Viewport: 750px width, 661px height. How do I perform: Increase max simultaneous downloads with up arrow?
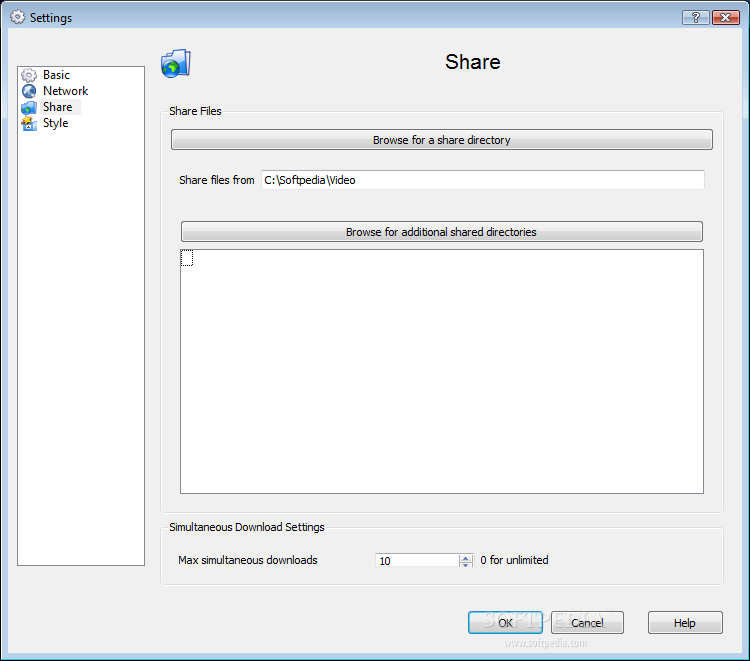point(466,557)
